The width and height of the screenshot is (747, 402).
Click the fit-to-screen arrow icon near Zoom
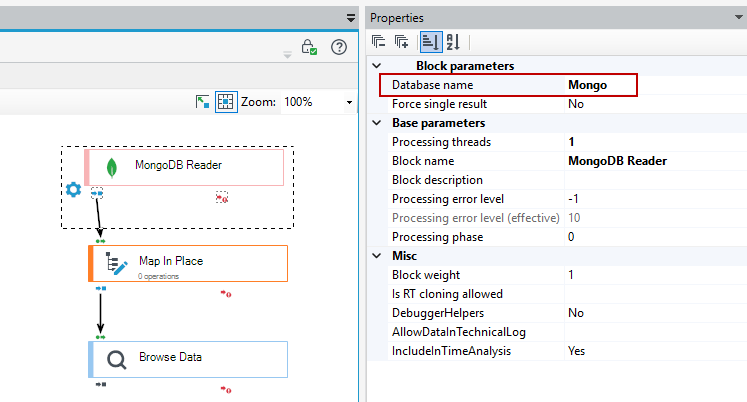[202, 101]
